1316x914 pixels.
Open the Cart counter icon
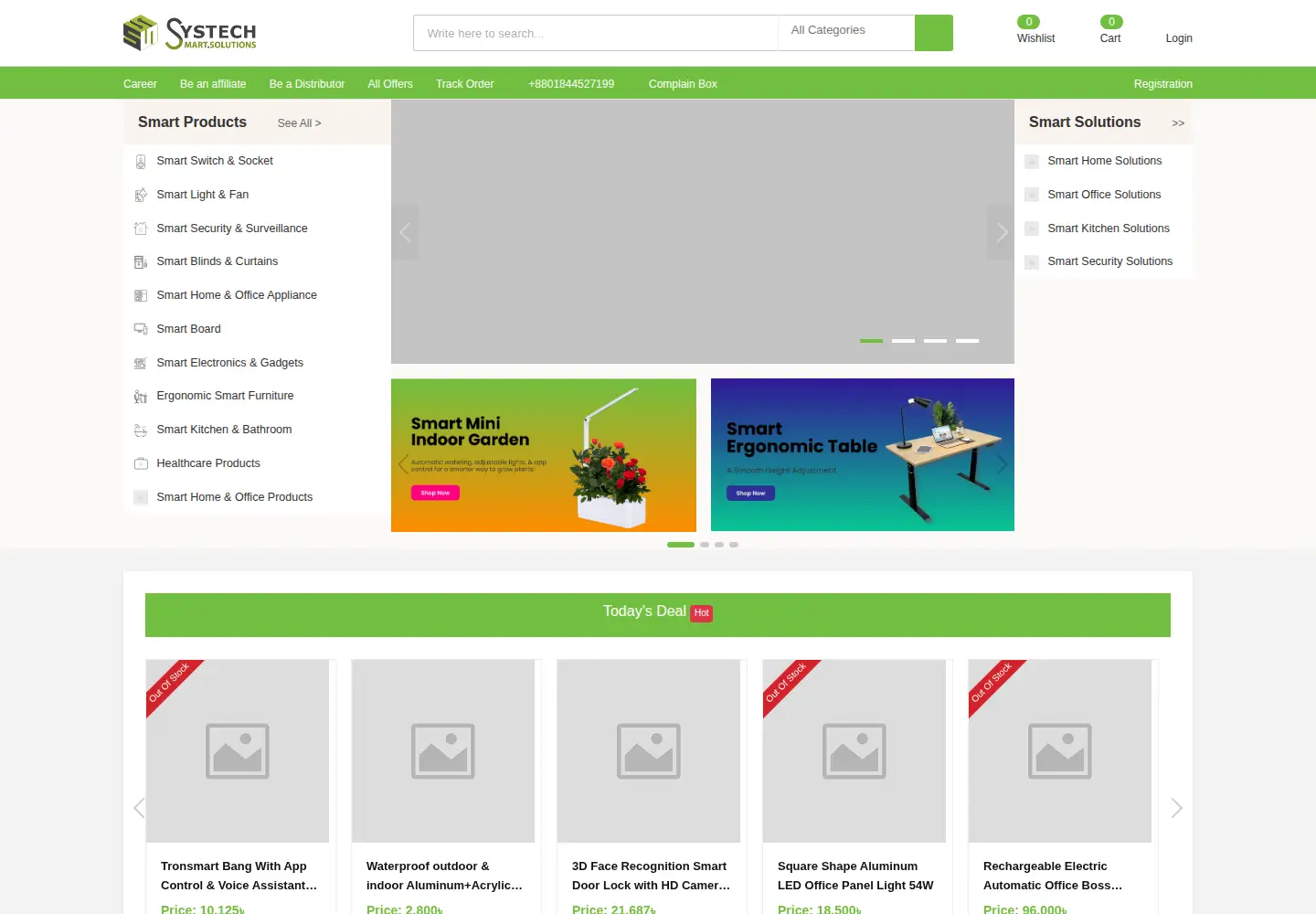click(x=1111, y=22)
